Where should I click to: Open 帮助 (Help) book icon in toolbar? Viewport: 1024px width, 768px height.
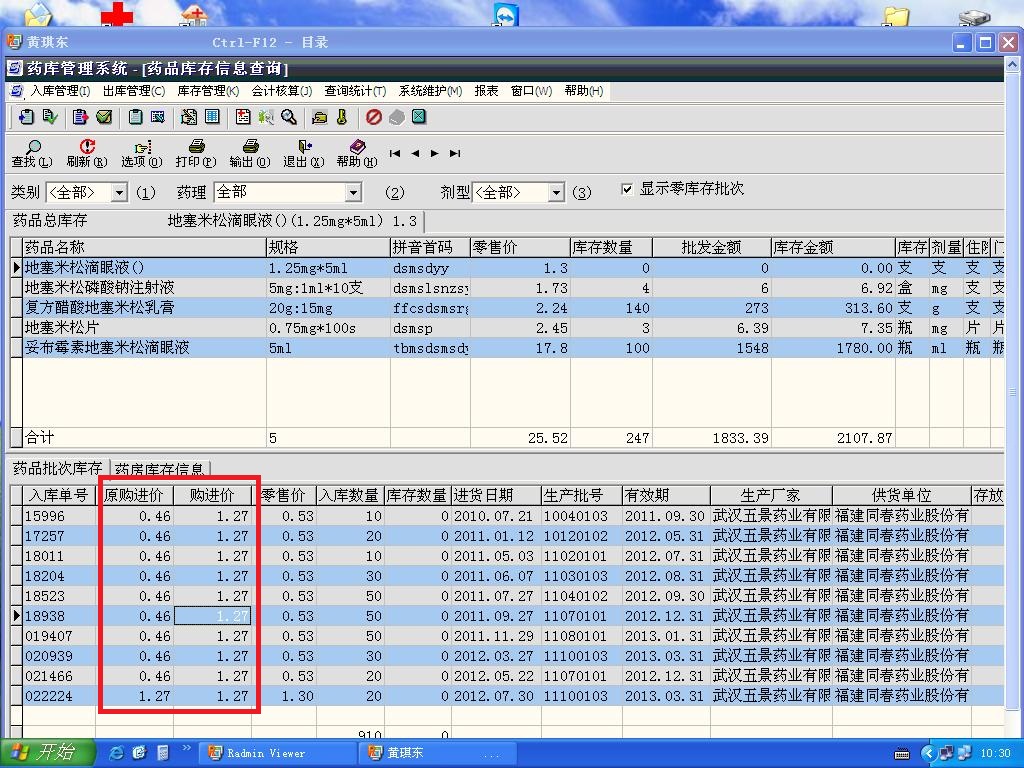coord(357,148)
